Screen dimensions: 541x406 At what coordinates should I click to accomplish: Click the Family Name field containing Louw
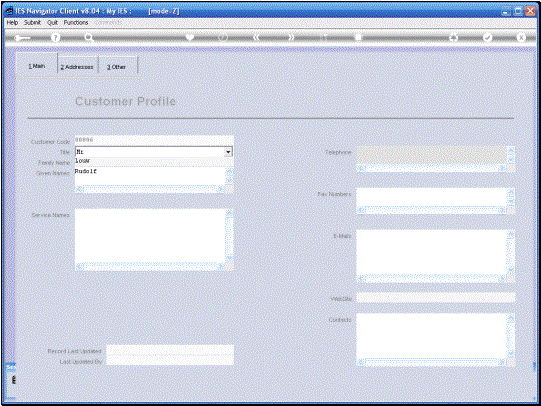click(x=154, y=161)
